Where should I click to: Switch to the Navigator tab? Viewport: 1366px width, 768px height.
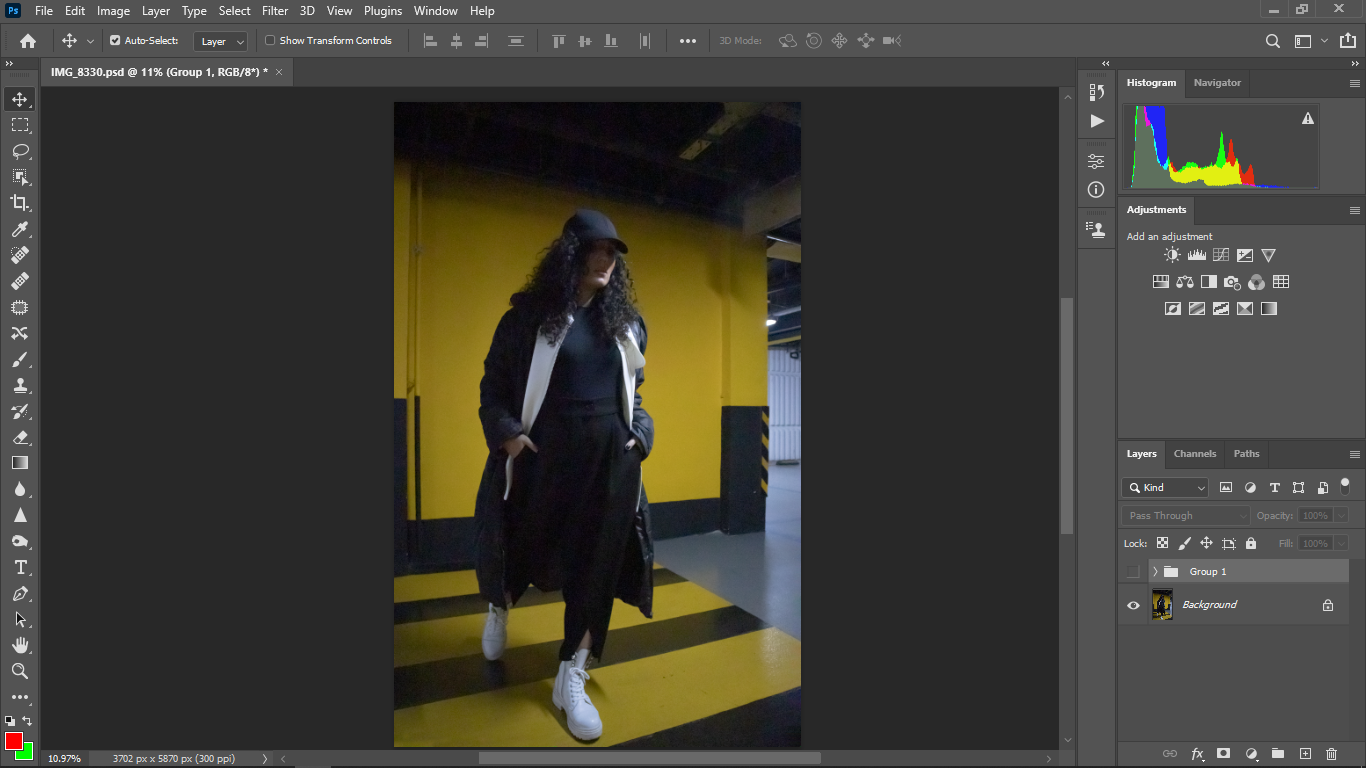pyautogui.click(x=1217, y=83)
